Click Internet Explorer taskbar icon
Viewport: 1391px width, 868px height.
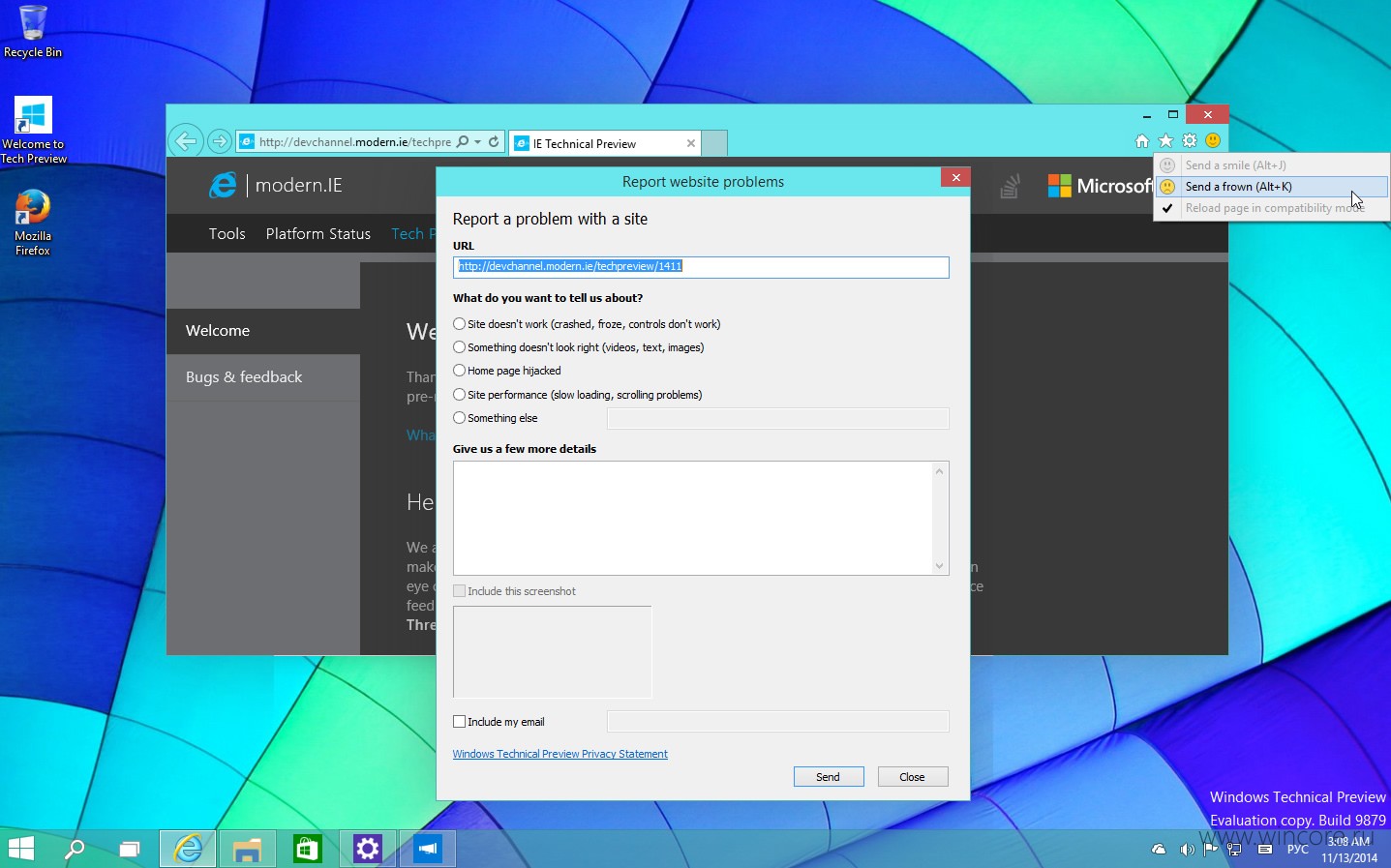(188, 849)
